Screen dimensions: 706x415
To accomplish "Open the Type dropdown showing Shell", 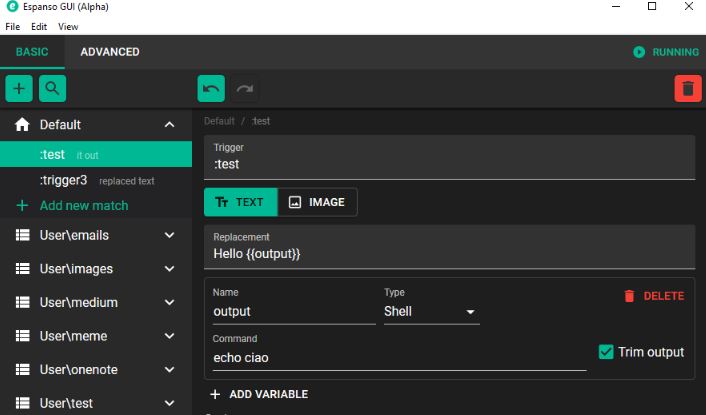I will click(x=431, y=311).
